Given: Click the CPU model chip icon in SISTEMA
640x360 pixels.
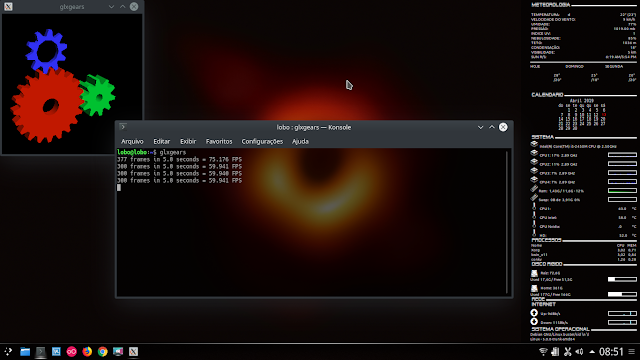Looking at the screenshot, I should coord(534,145).
